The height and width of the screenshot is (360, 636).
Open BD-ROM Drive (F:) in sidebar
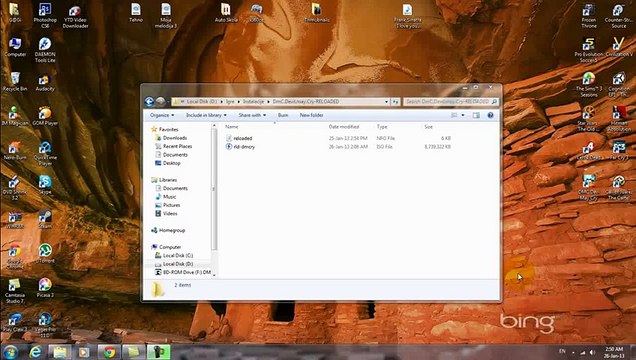pos(187,272)
